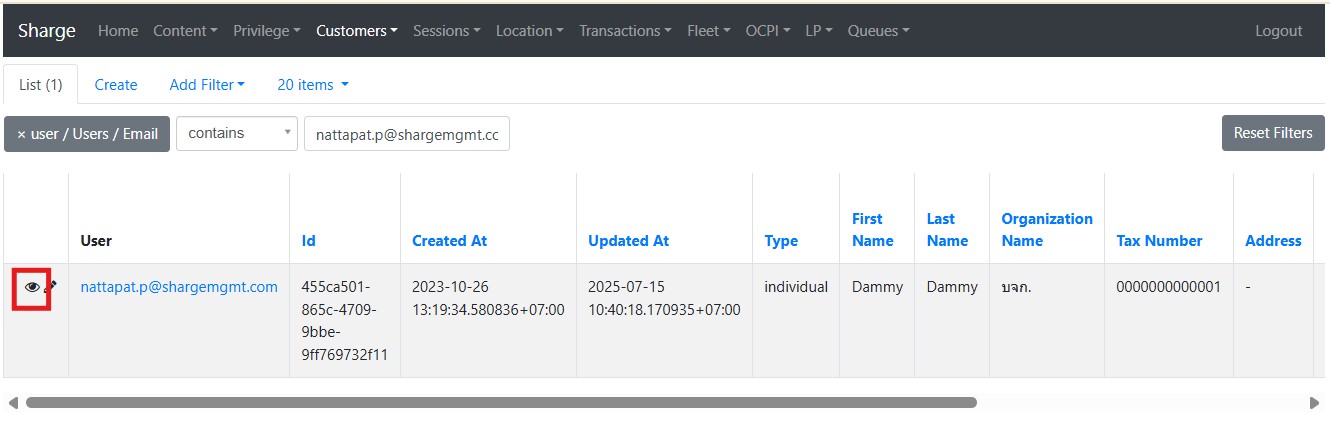Image resolution: width=1330 pixels, height=422 pixels.
Task: Sort by Created At column header
Action: [449, 241]
